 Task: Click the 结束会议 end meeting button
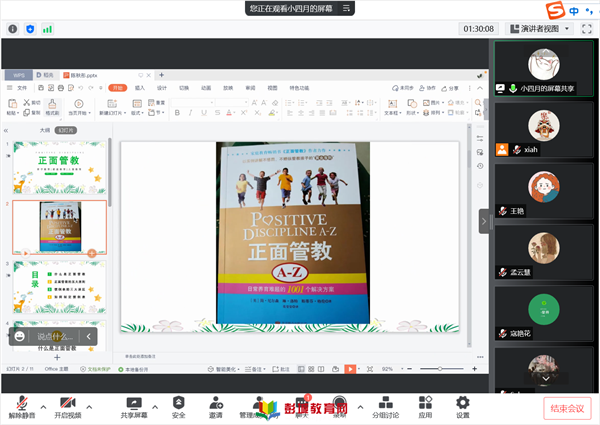coord(567,409)
